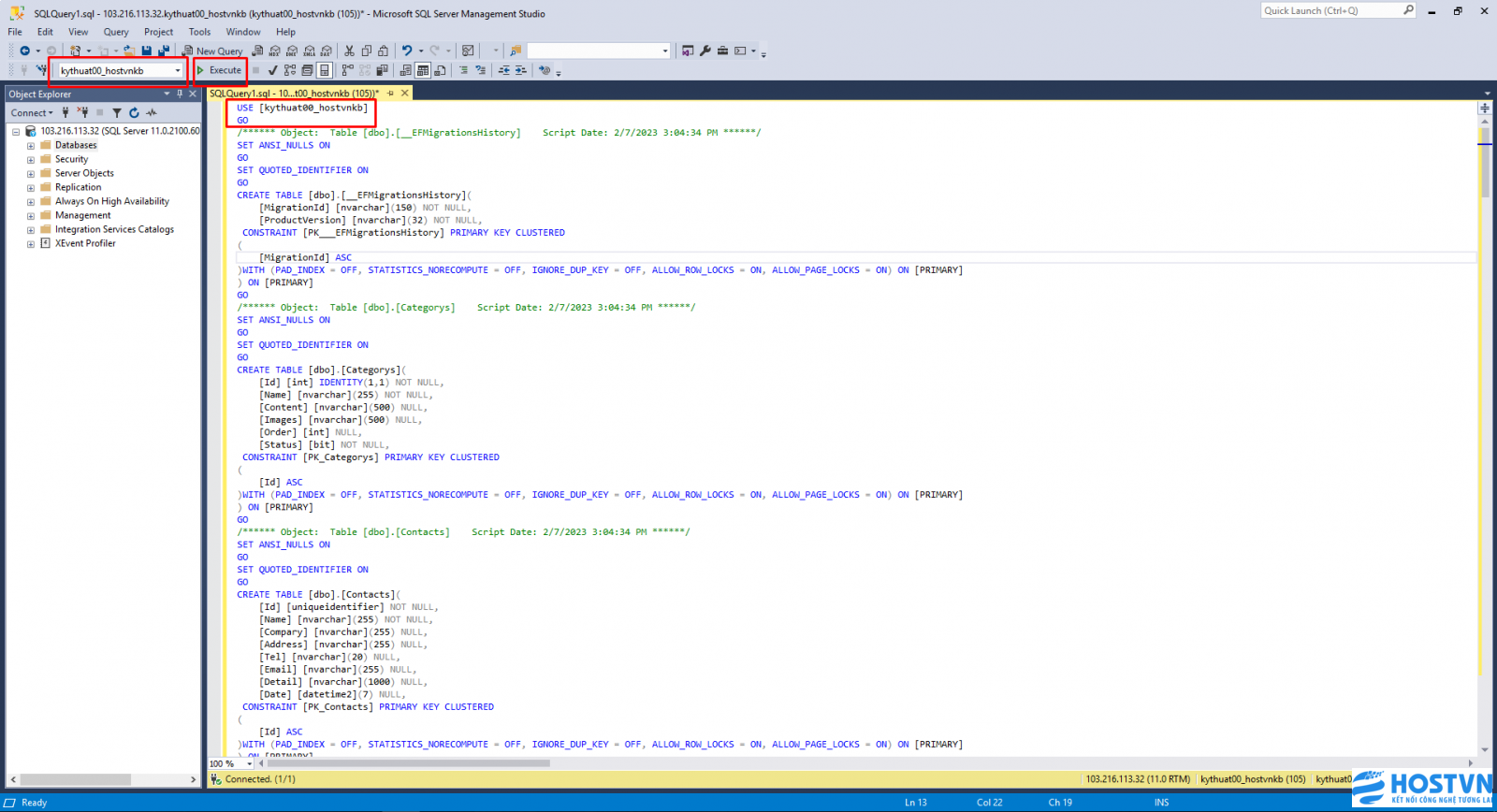The image size is (1497, 812).
Task: Expand the Management folder
Action: 31,216
